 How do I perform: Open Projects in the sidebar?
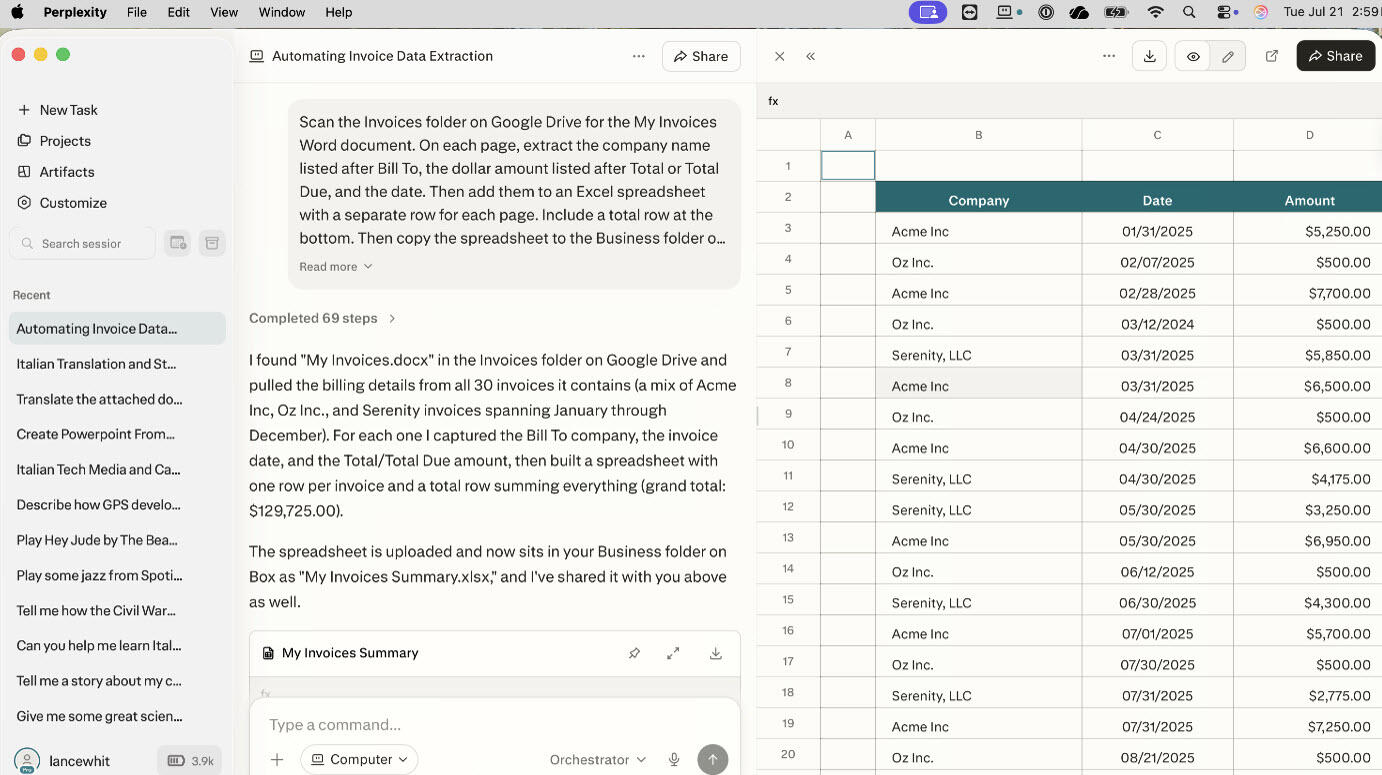pos(55,141)
